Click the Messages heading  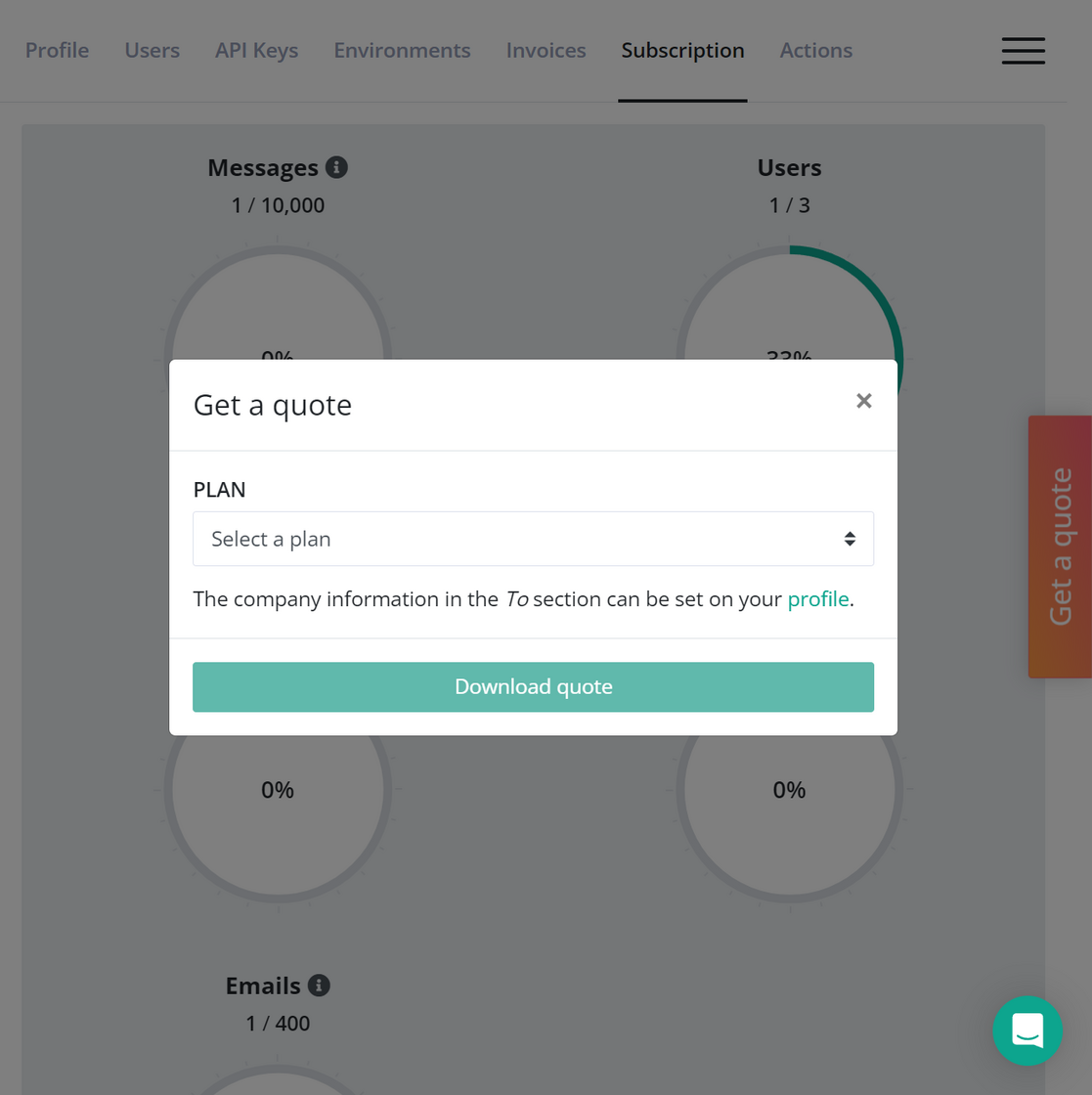(x=263, y=167)
